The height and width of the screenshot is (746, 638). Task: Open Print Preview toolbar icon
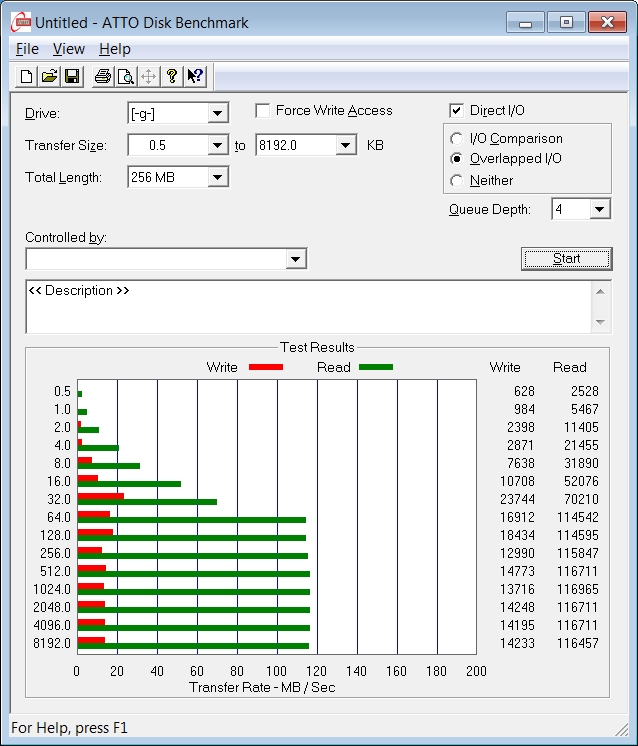pos(126,77)
